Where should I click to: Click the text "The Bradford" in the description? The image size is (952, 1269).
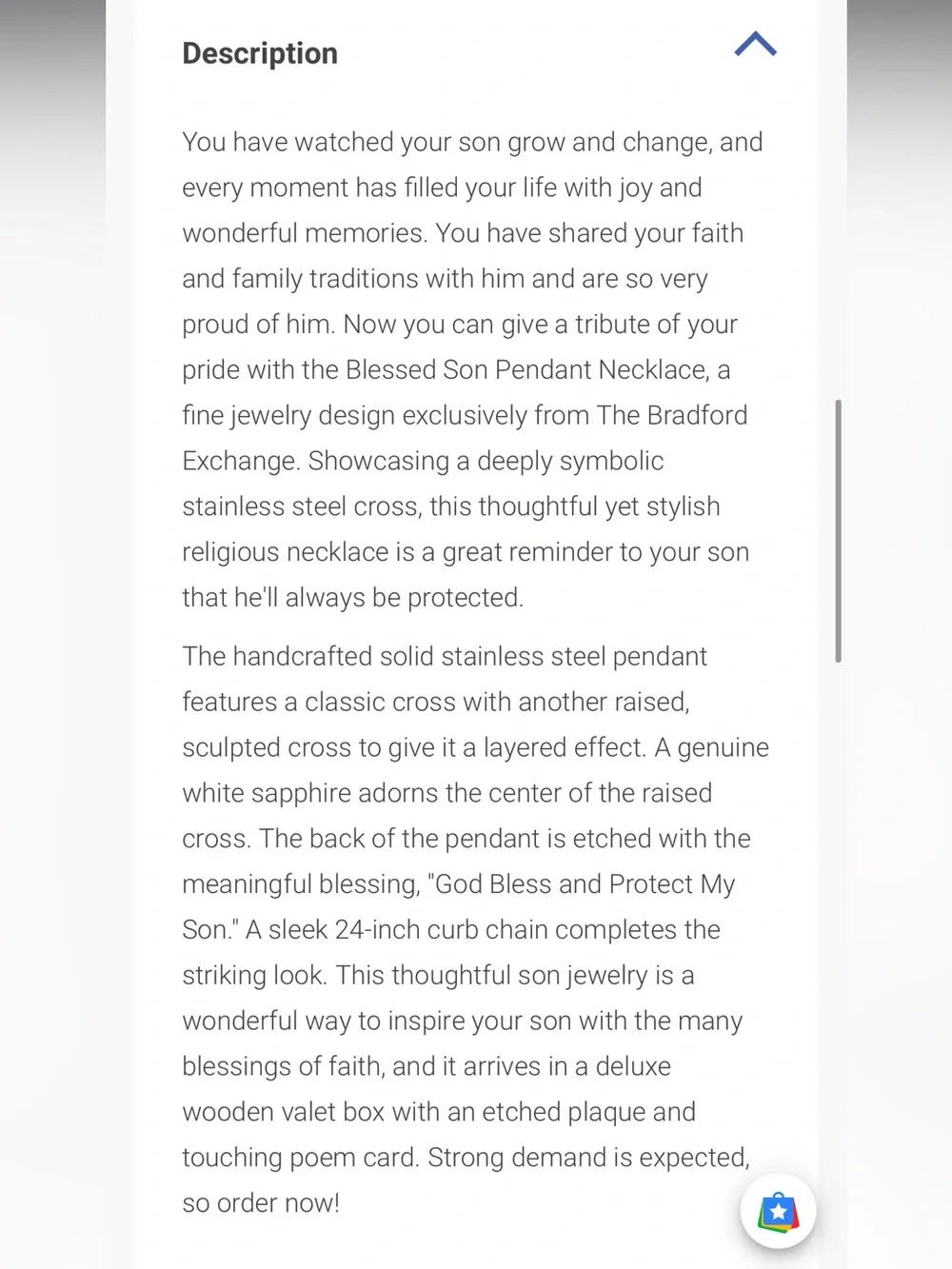(x=672, y=415)
